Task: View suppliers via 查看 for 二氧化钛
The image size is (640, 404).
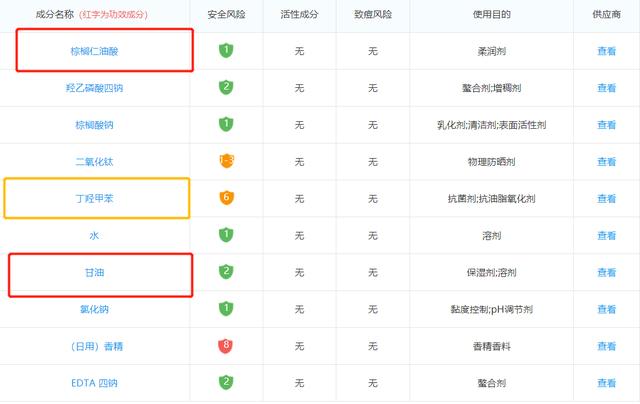Action: (607, 162)
